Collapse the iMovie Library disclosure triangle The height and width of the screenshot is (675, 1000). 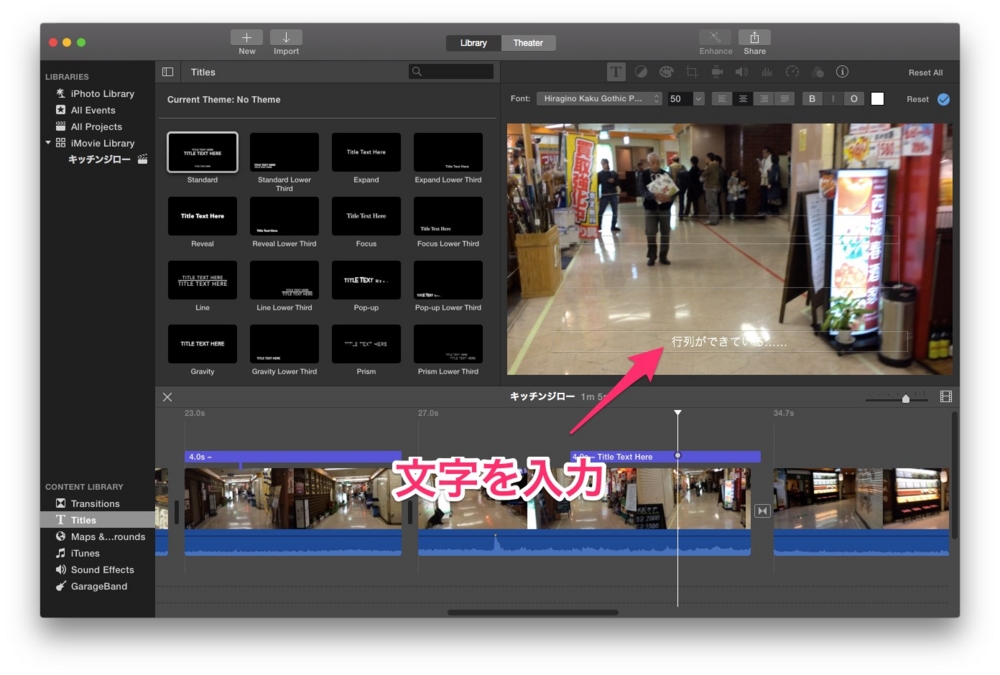[x=48, y=143]
